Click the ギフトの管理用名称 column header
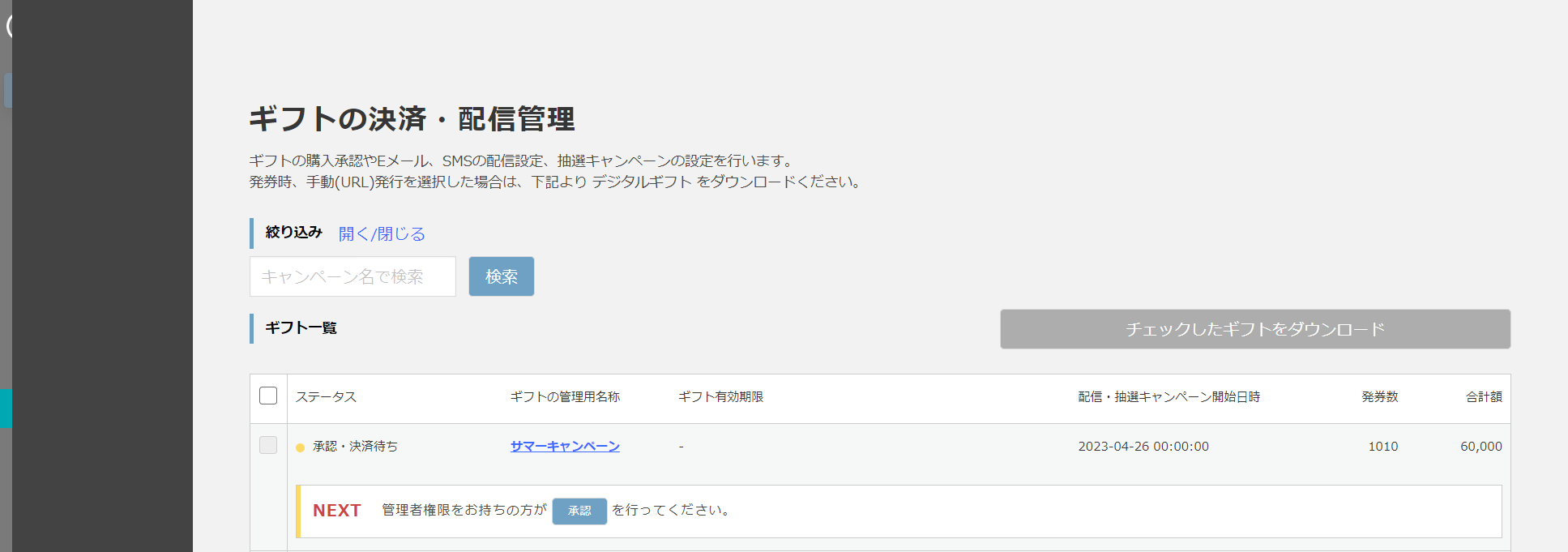This screenshot has width=1568, height=552. pos(565,396)
